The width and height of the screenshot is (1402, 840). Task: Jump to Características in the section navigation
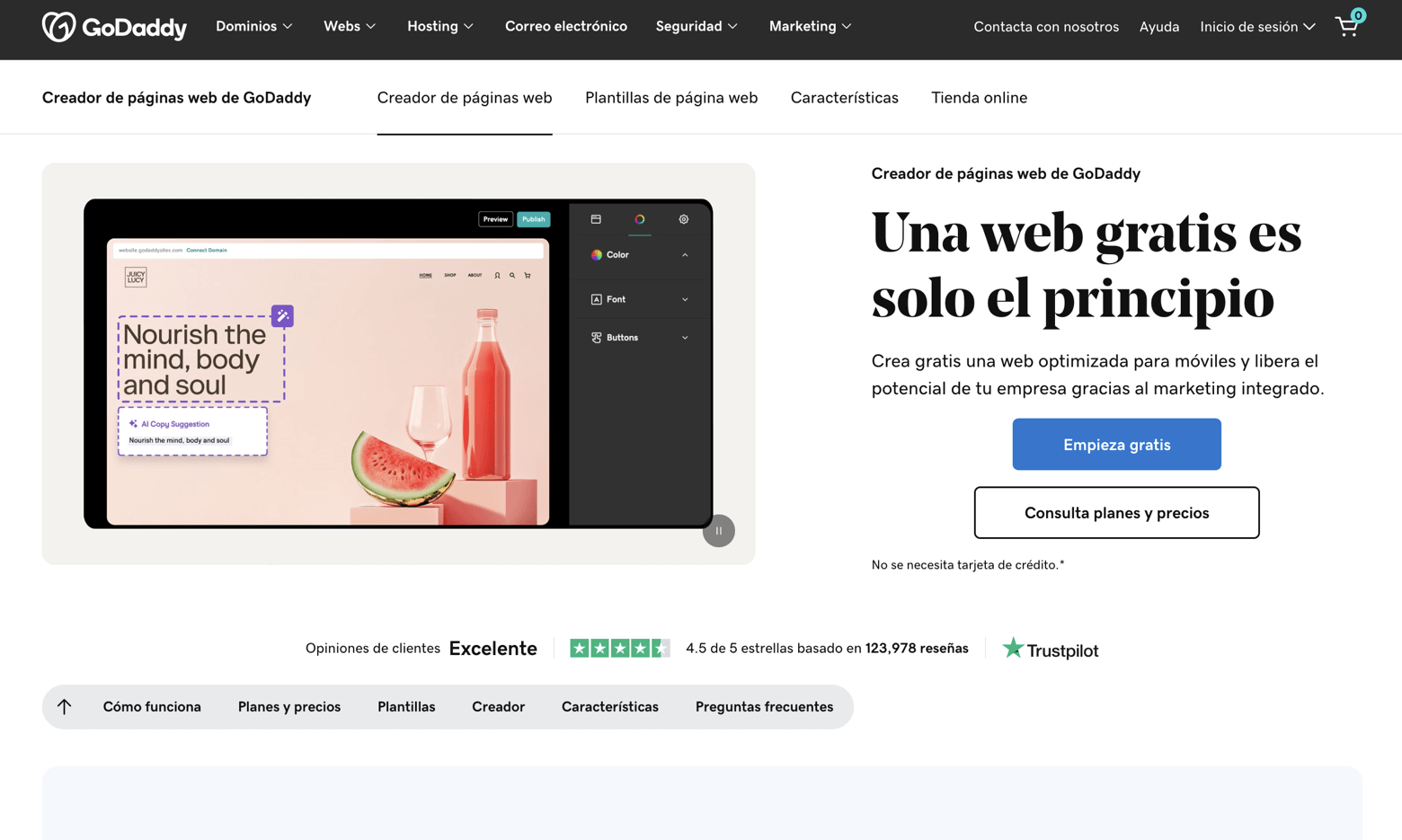[x=610, y=707]
